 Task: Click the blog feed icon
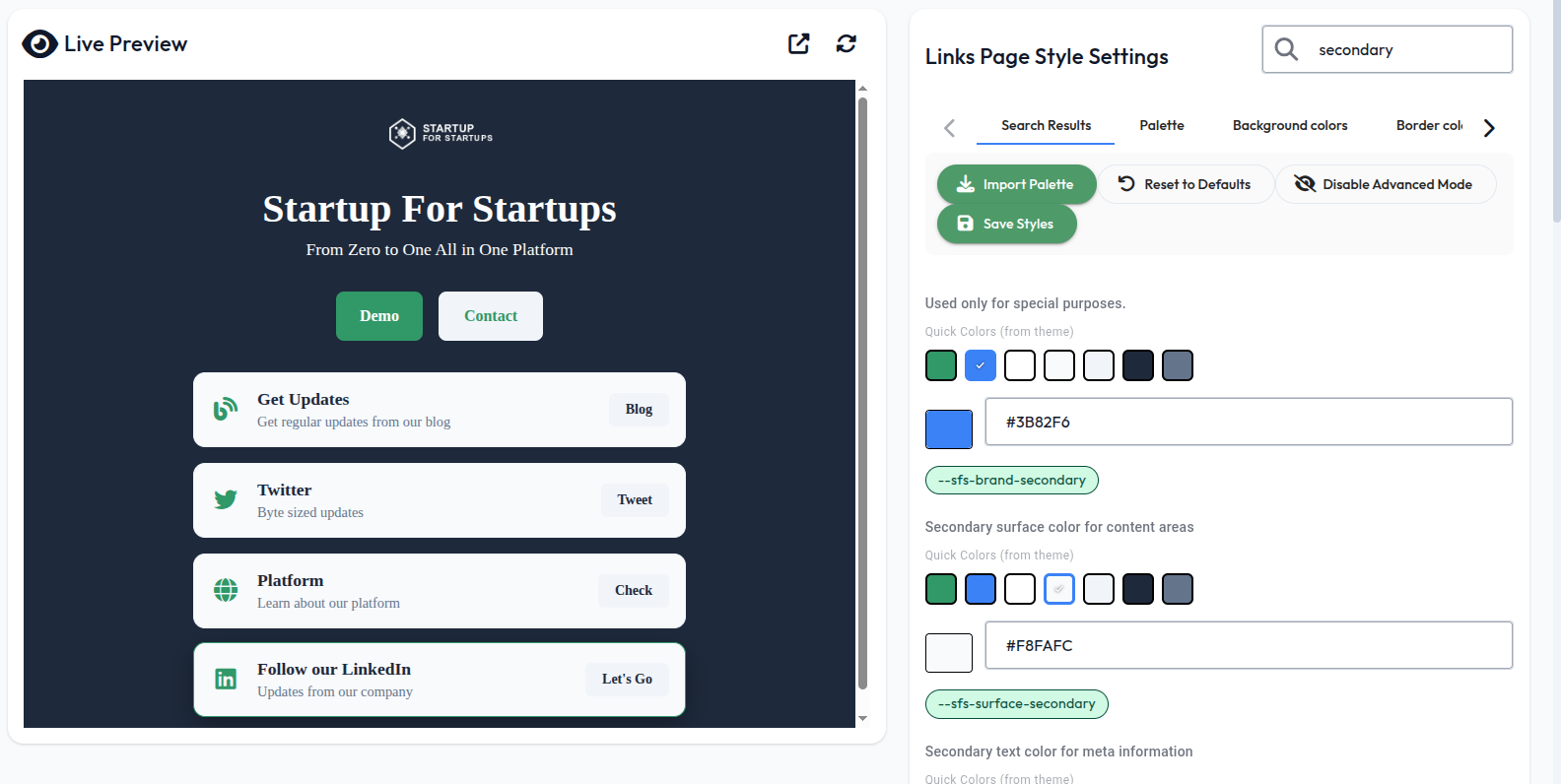[226, 409]
